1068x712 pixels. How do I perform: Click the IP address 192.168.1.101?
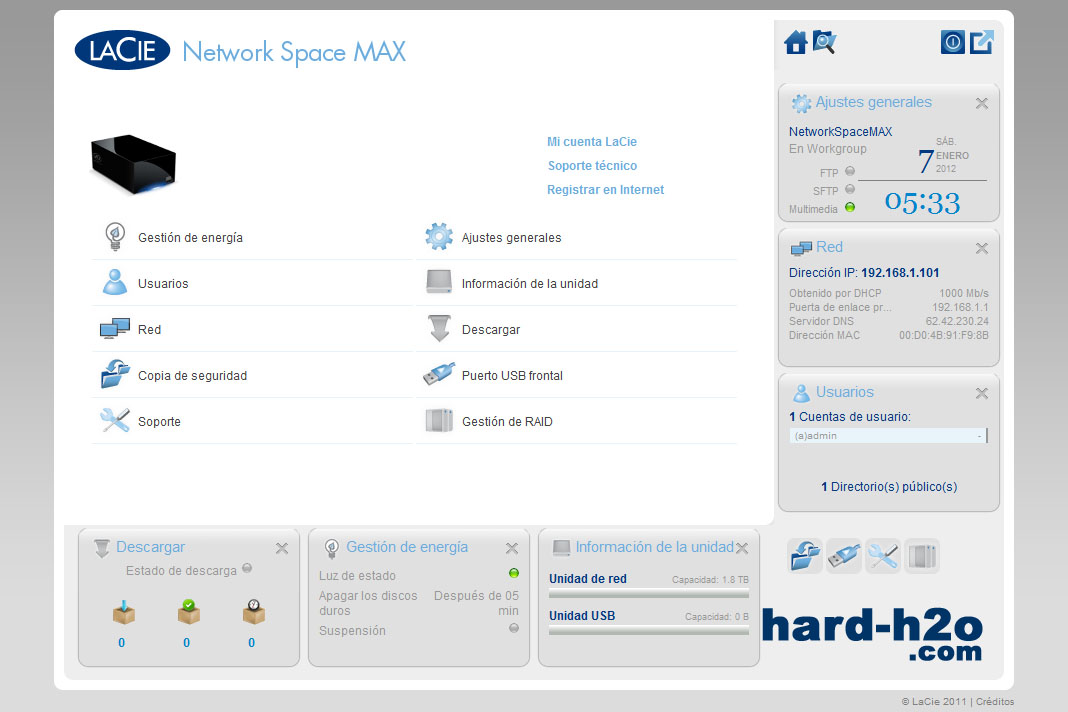pyautogui.click(x=900, y=273)
